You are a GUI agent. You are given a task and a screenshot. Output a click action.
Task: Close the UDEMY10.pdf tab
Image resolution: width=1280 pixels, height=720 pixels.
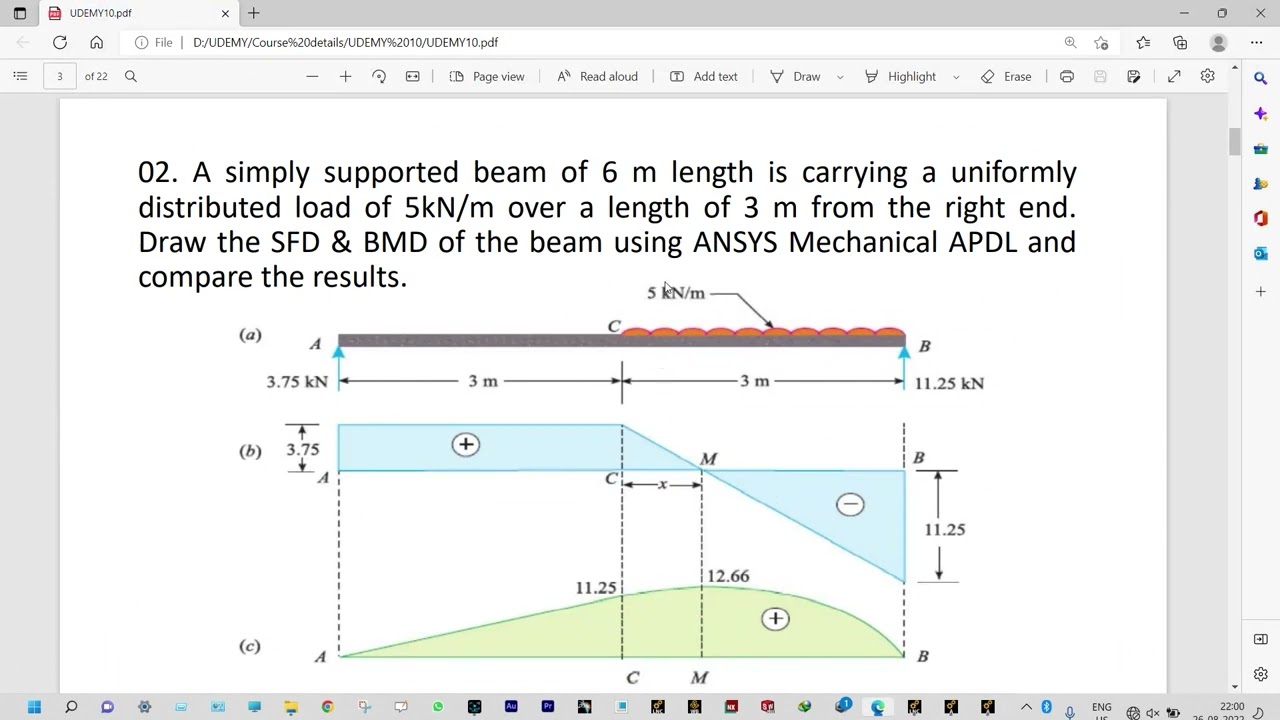[x=225, y=13]
